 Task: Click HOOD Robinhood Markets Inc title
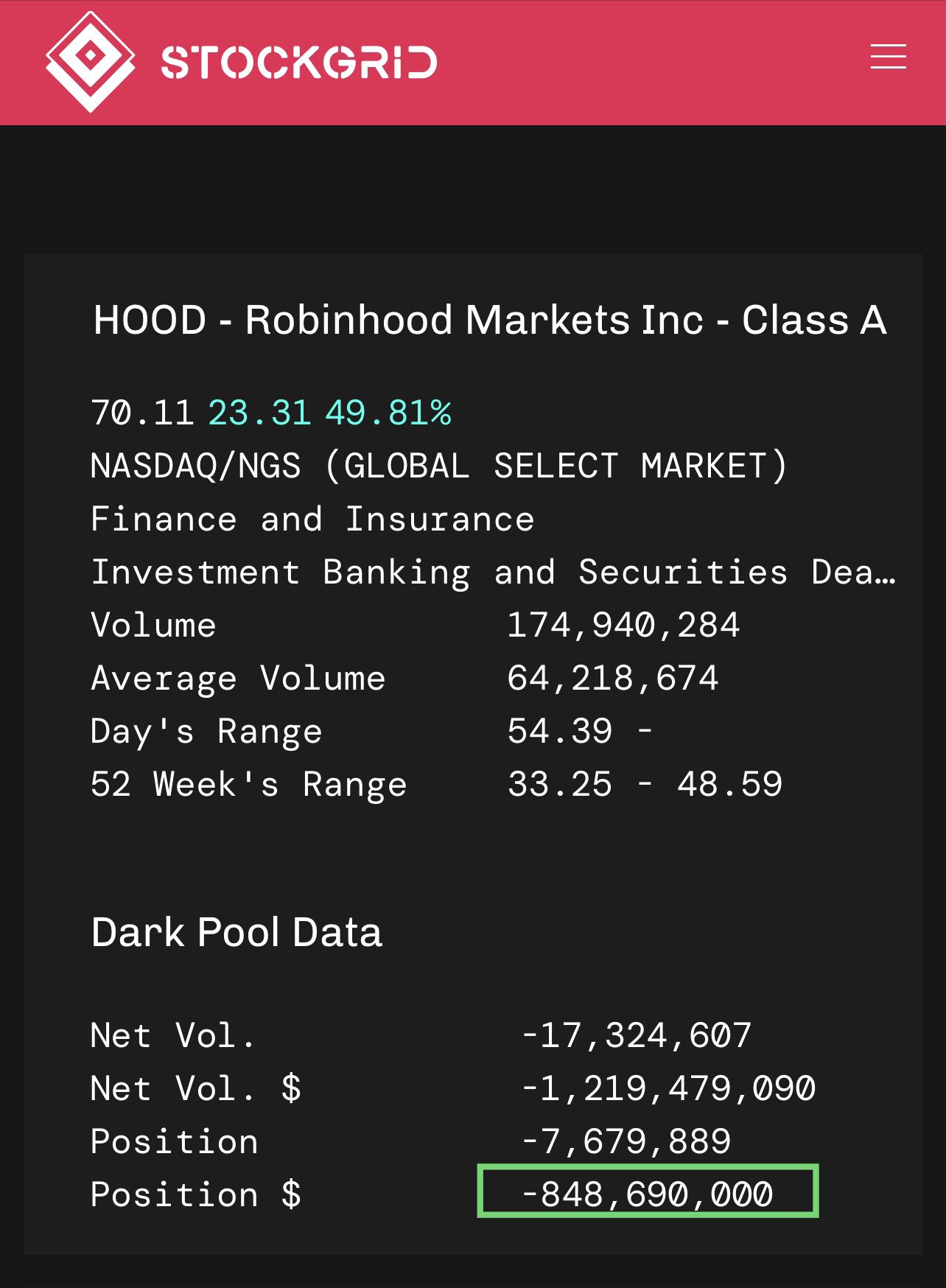click(489, 321)
